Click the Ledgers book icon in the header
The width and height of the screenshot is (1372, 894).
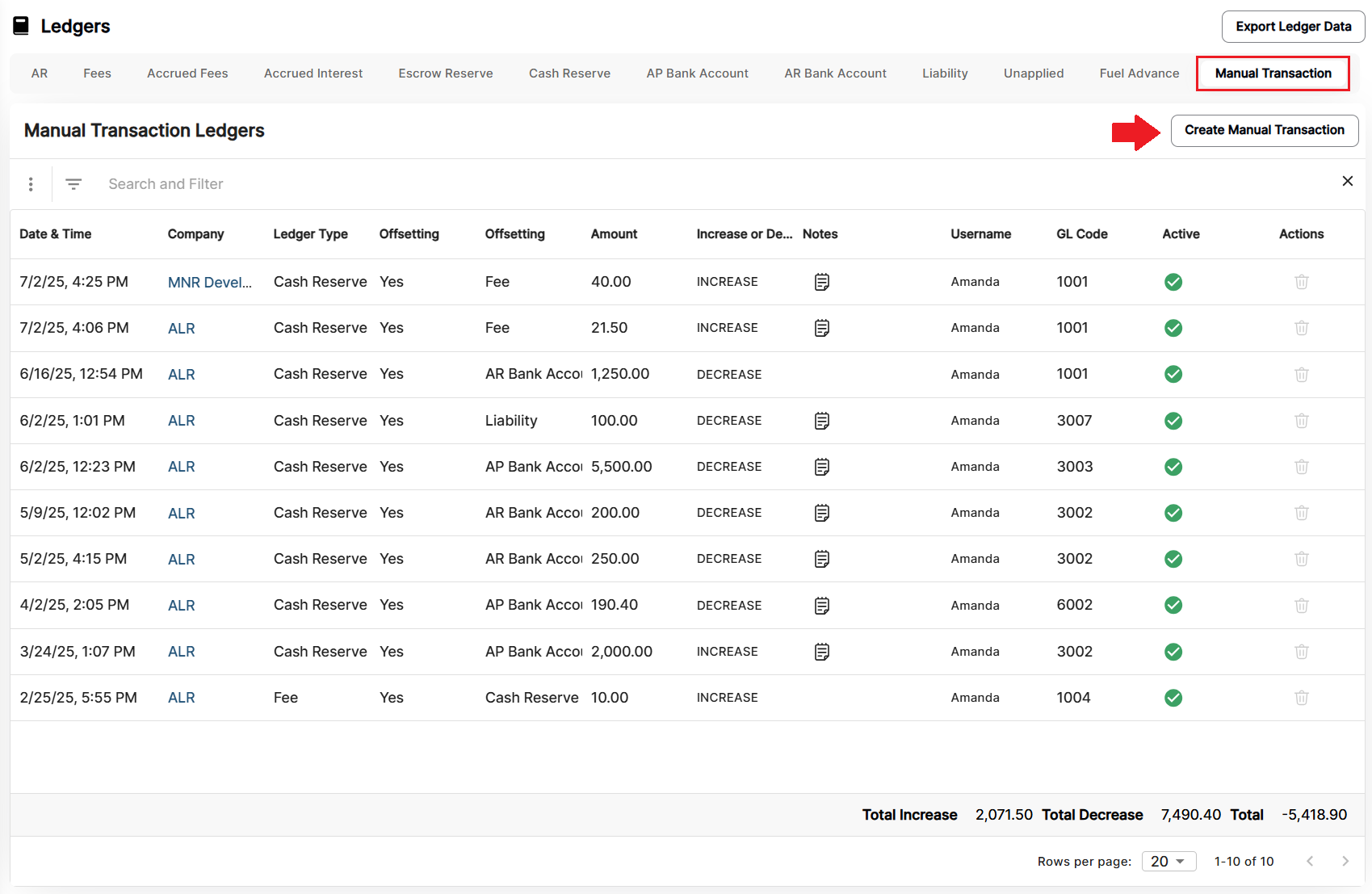click(20, 25)
